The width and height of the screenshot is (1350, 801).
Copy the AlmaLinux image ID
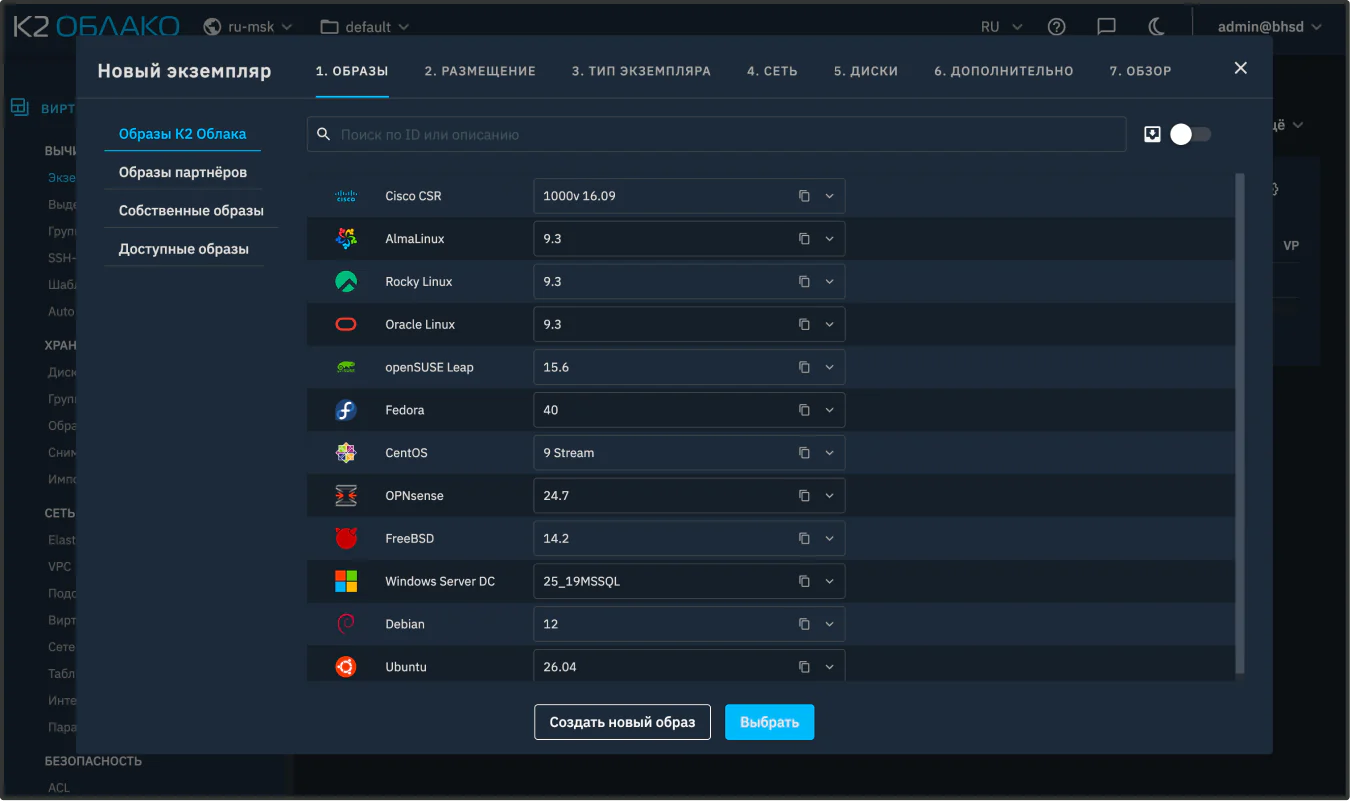pyautogui.click(x=804, y=239)
